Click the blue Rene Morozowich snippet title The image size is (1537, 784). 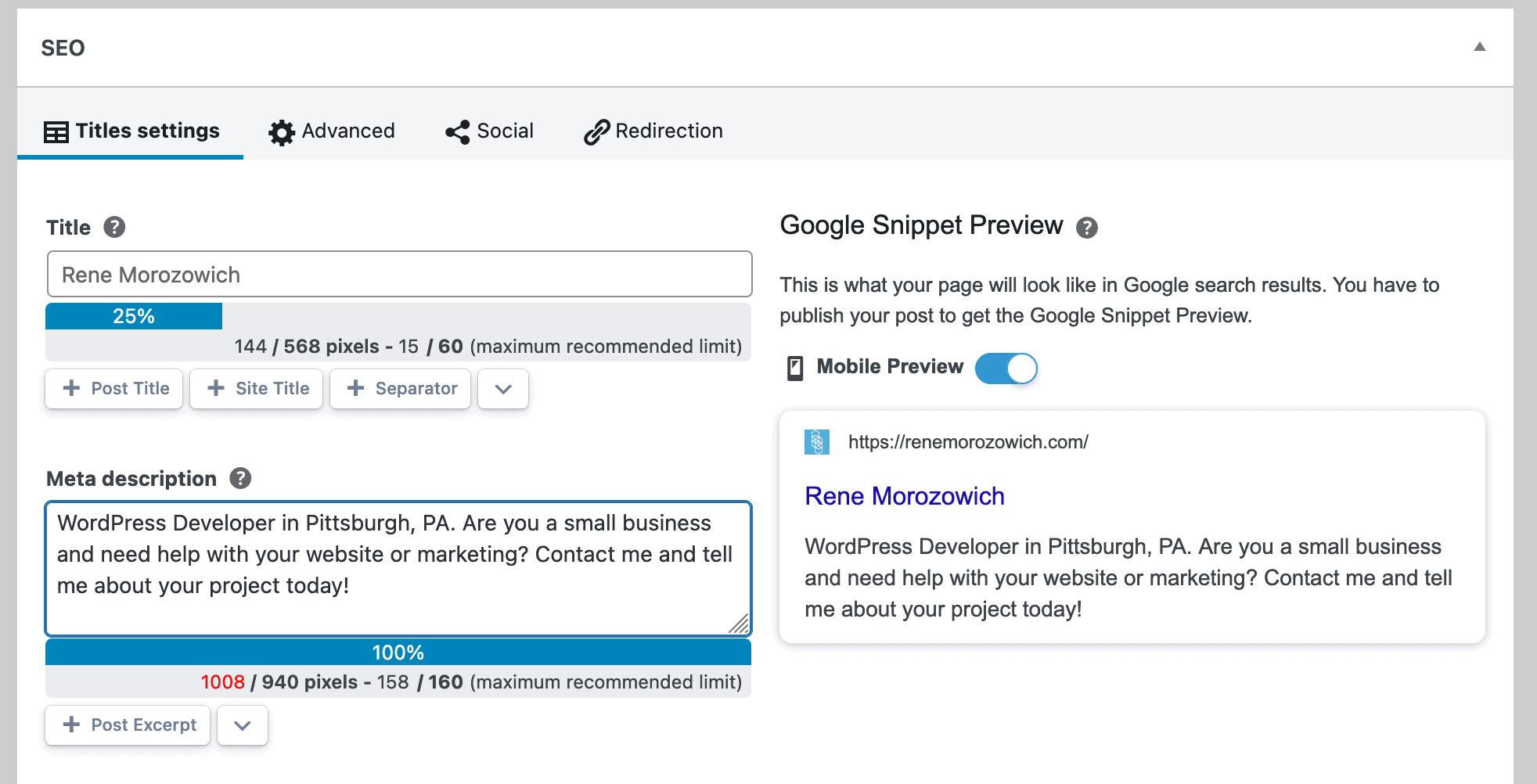(905, 496)
